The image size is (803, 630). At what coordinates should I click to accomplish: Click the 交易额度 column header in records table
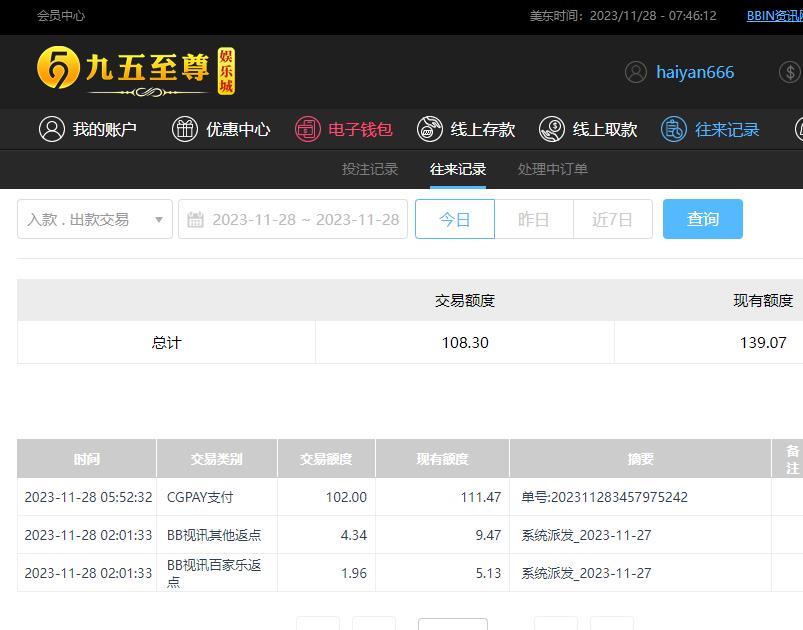326,458
